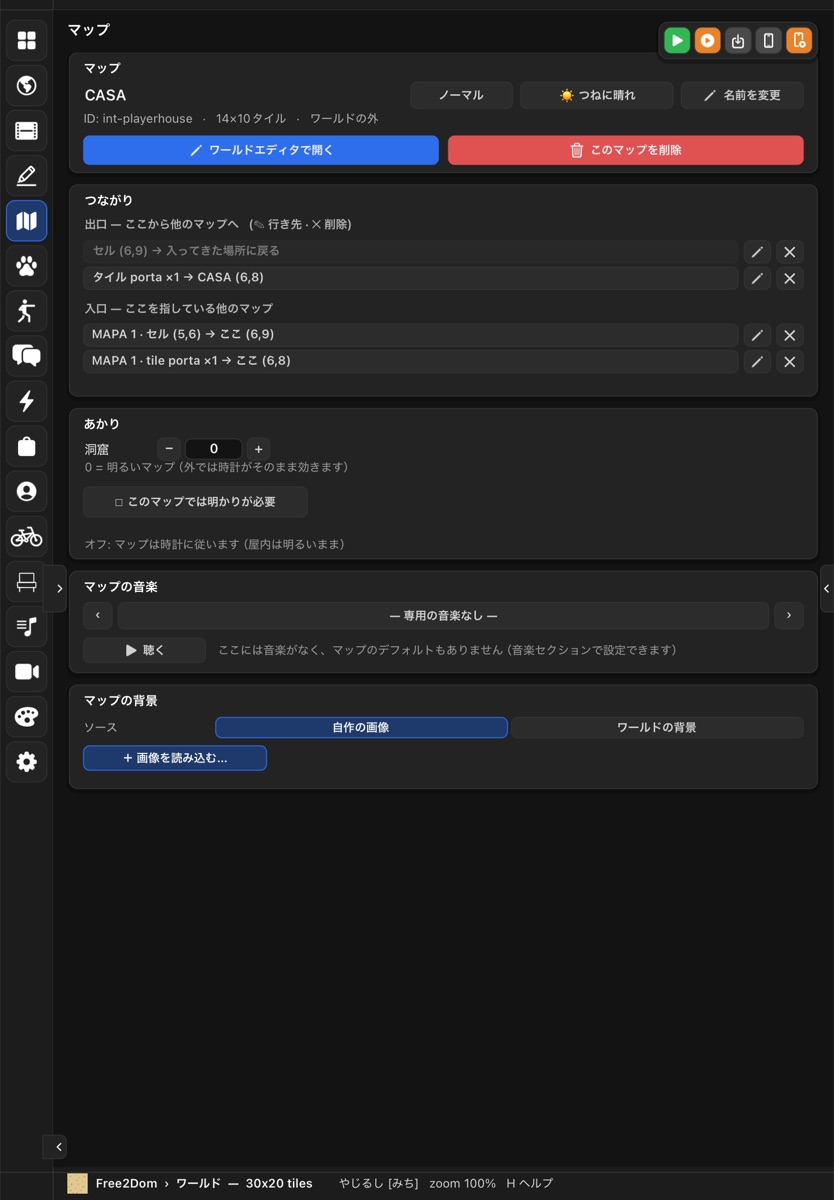This screenshot has height=1200, width=834.
Task: Open the bicycle section
Action: 27,537
